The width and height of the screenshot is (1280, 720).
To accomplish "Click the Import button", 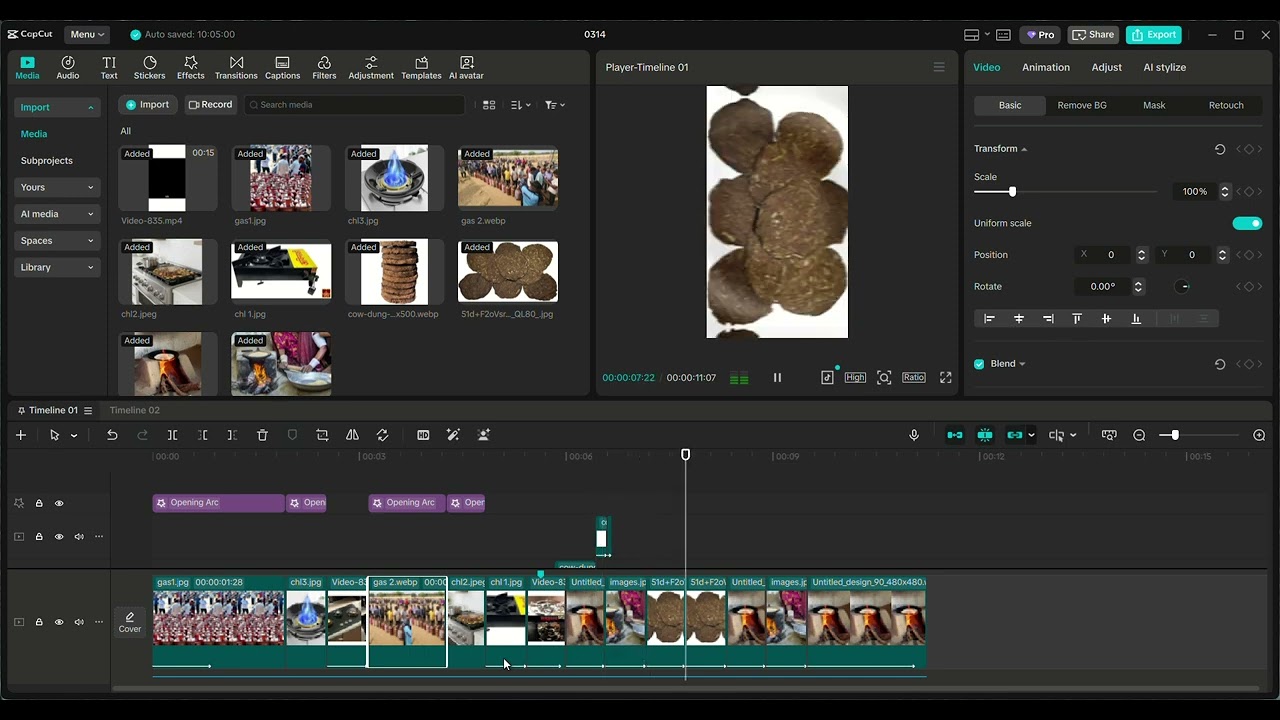I will point(148,104).
